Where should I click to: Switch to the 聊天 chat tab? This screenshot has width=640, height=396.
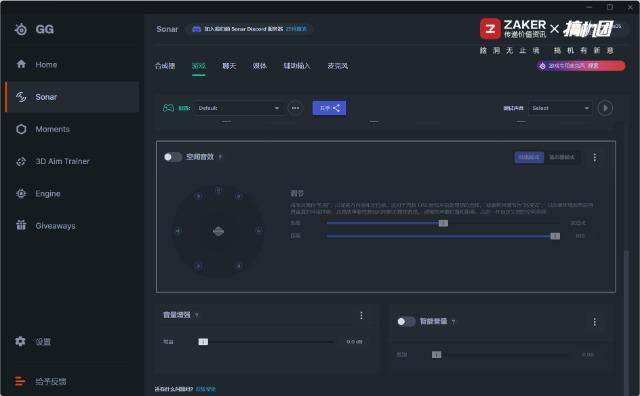[x=229, y=66]
